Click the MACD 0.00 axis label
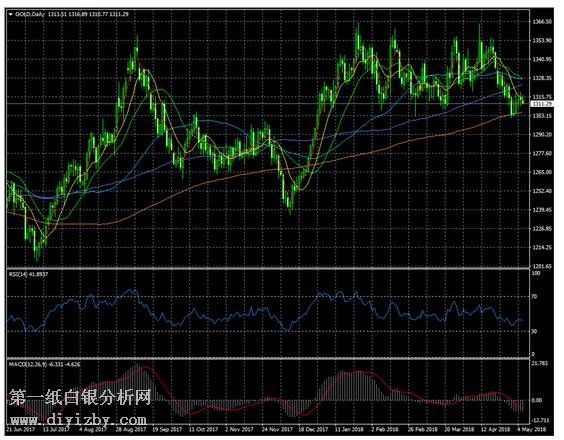Image resolution: width=564 pixels, height=440 pixels. tap(537, 400)
